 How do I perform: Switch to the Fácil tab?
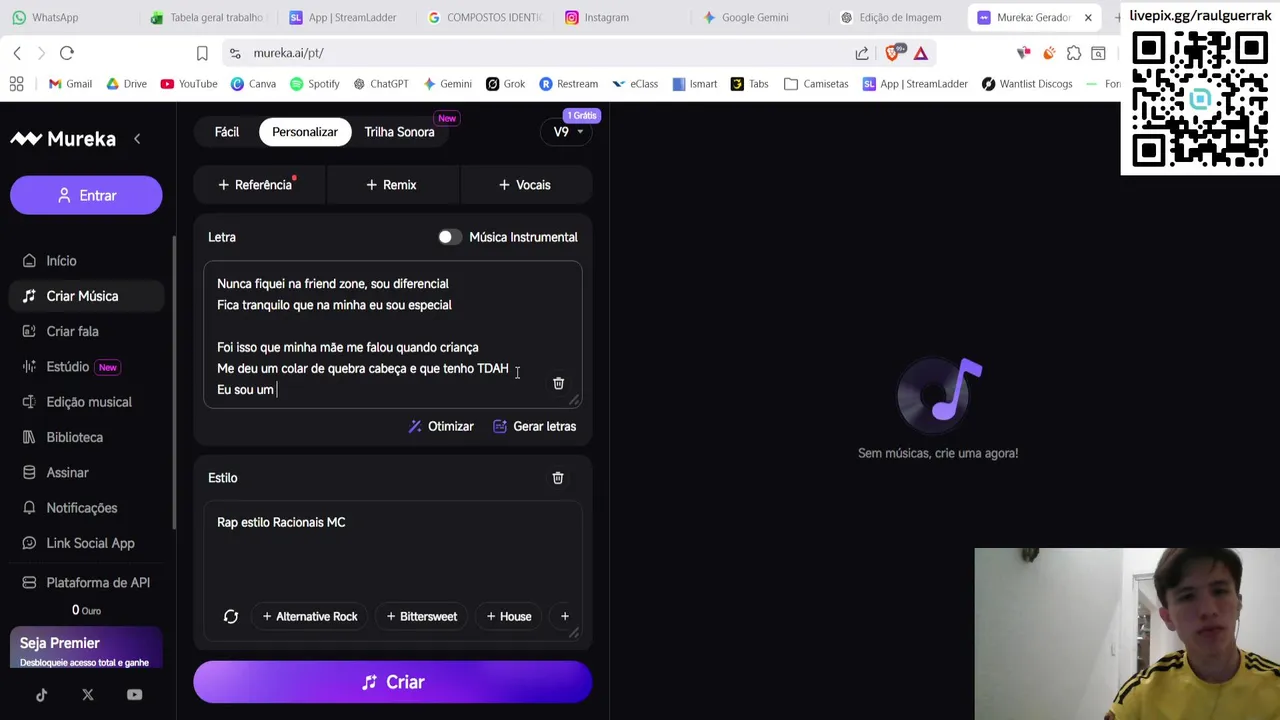[227, 132]
